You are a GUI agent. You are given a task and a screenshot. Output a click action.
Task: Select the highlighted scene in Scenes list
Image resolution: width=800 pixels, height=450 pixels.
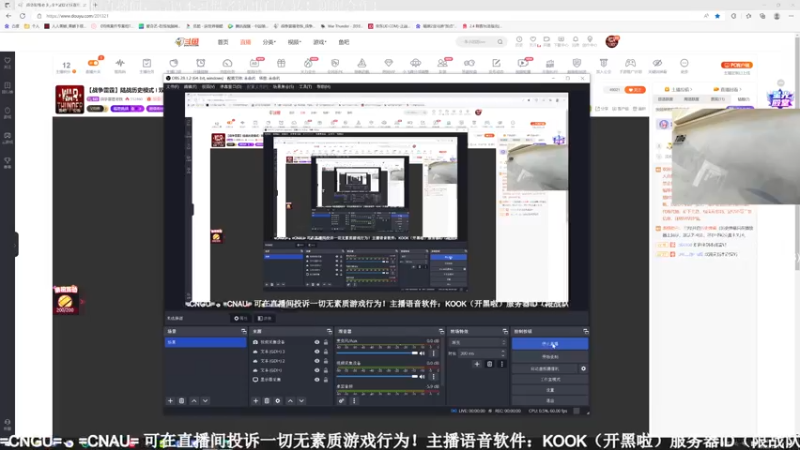[x=206, y=342]
